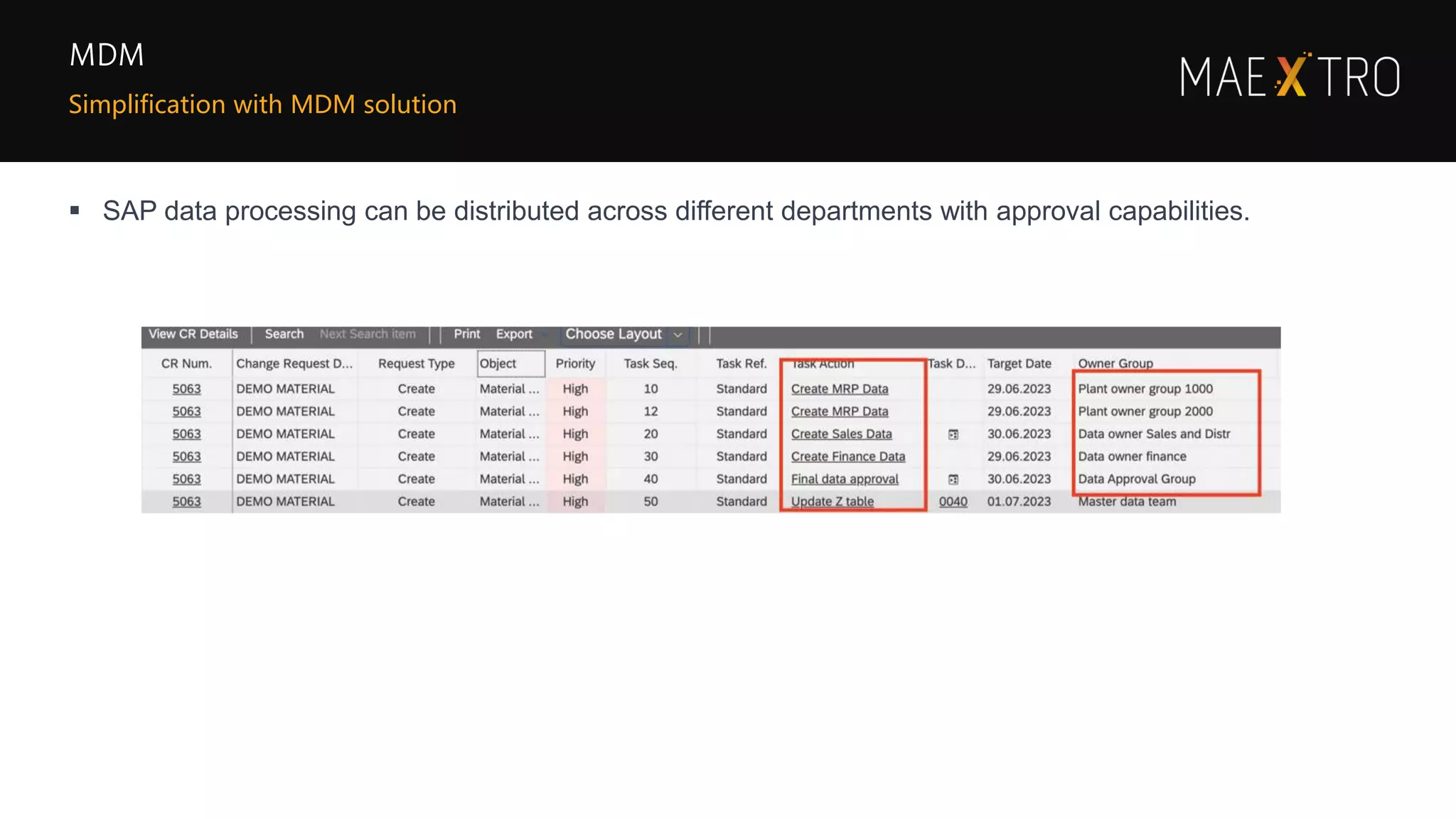Click the Priority column header

[575, 363]
